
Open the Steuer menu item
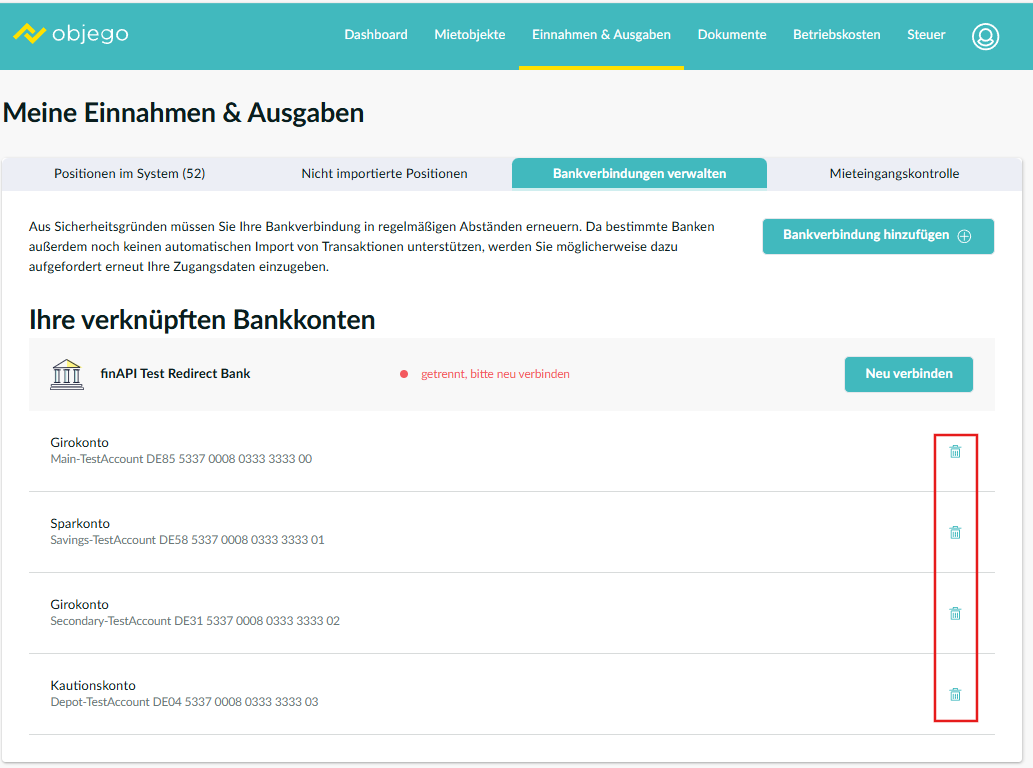926,35
